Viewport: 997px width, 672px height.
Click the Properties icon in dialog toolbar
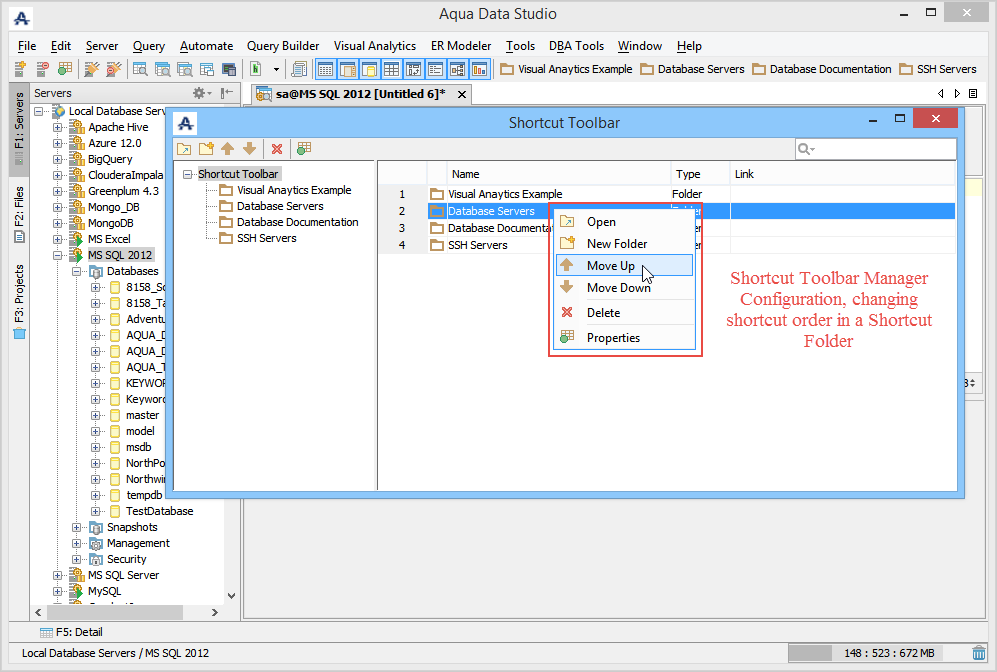[304, 149]
